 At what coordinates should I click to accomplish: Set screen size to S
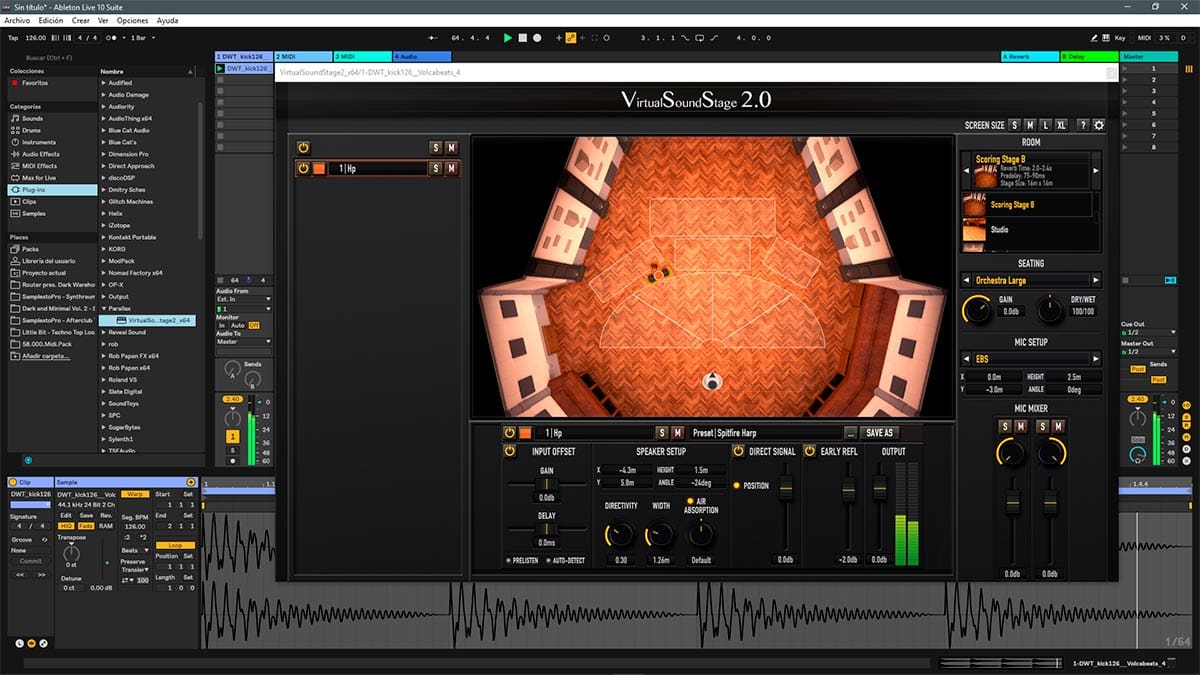tap(1014, 125)
